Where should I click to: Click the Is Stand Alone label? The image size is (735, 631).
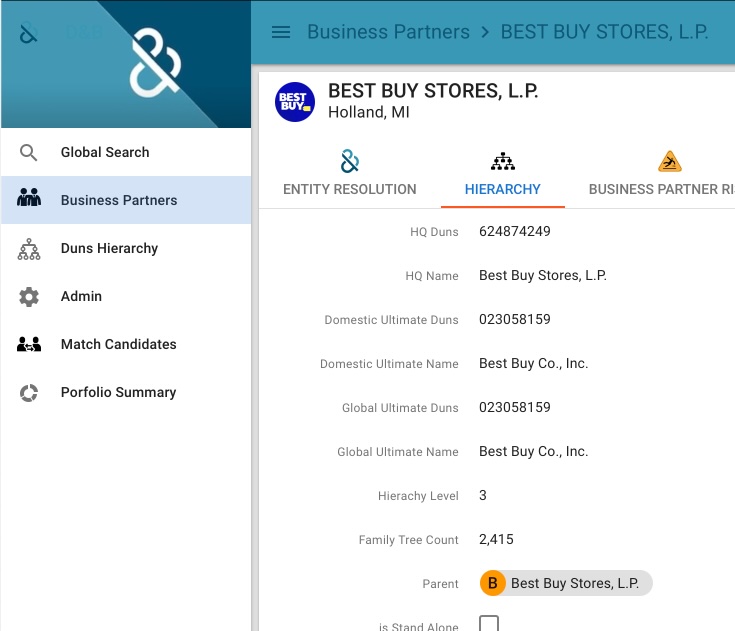click(x=419, y=626)
